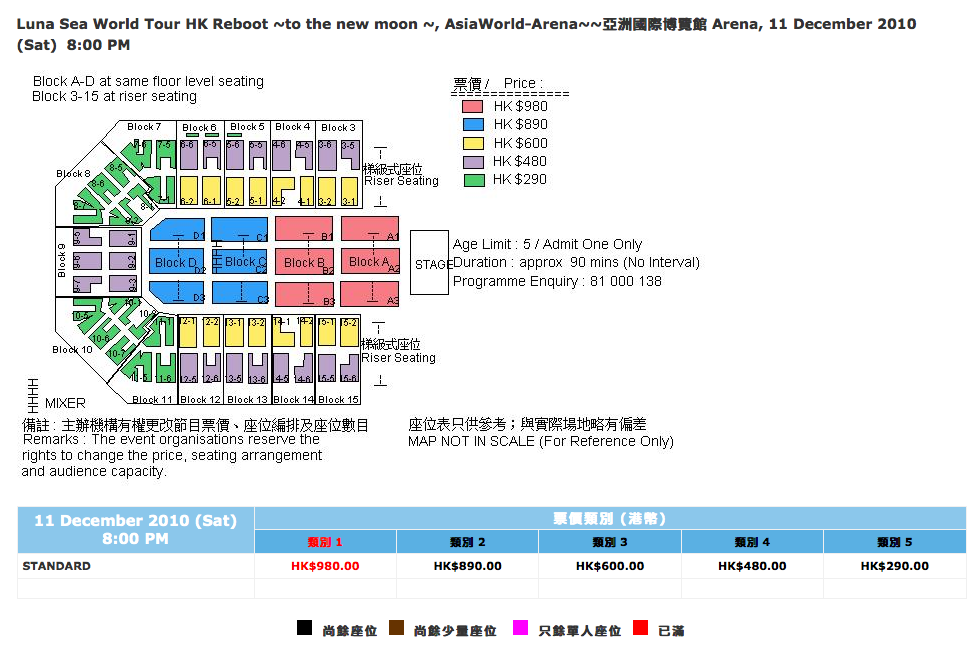This screenshot has height=653, width=978.
Task: Click the HK$980.00 price cell
Action: pyautogui.click(x=325, y=566)
